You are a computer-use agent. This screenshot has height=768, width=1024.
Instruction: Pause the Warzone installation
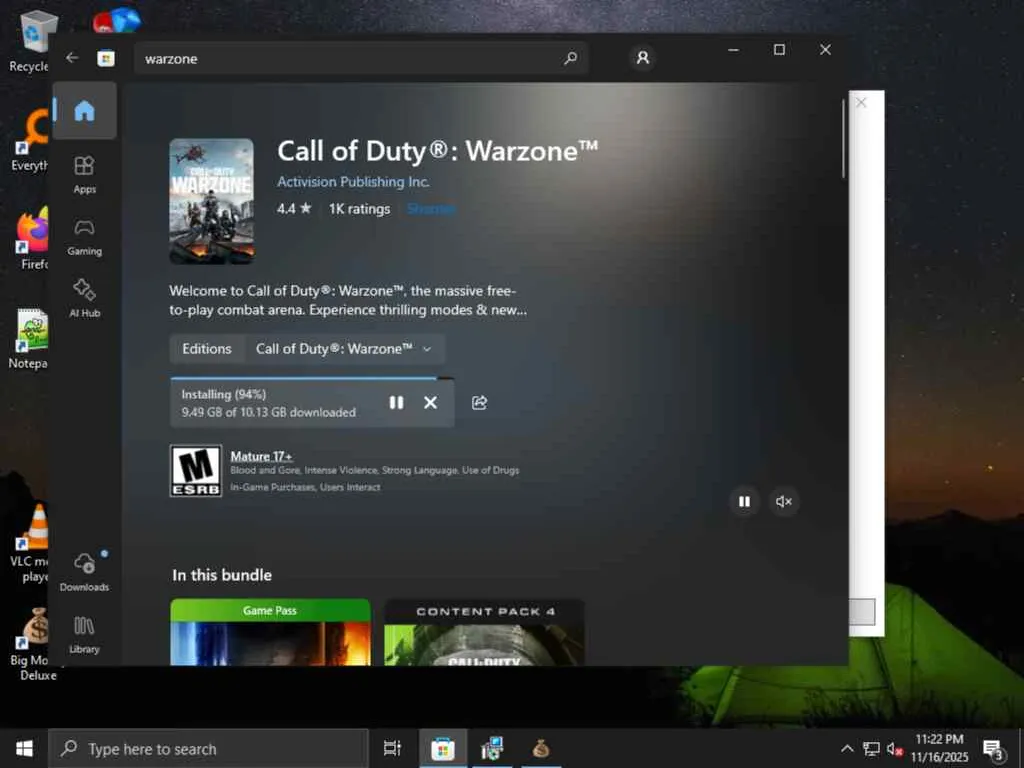(x=396, y=402)
